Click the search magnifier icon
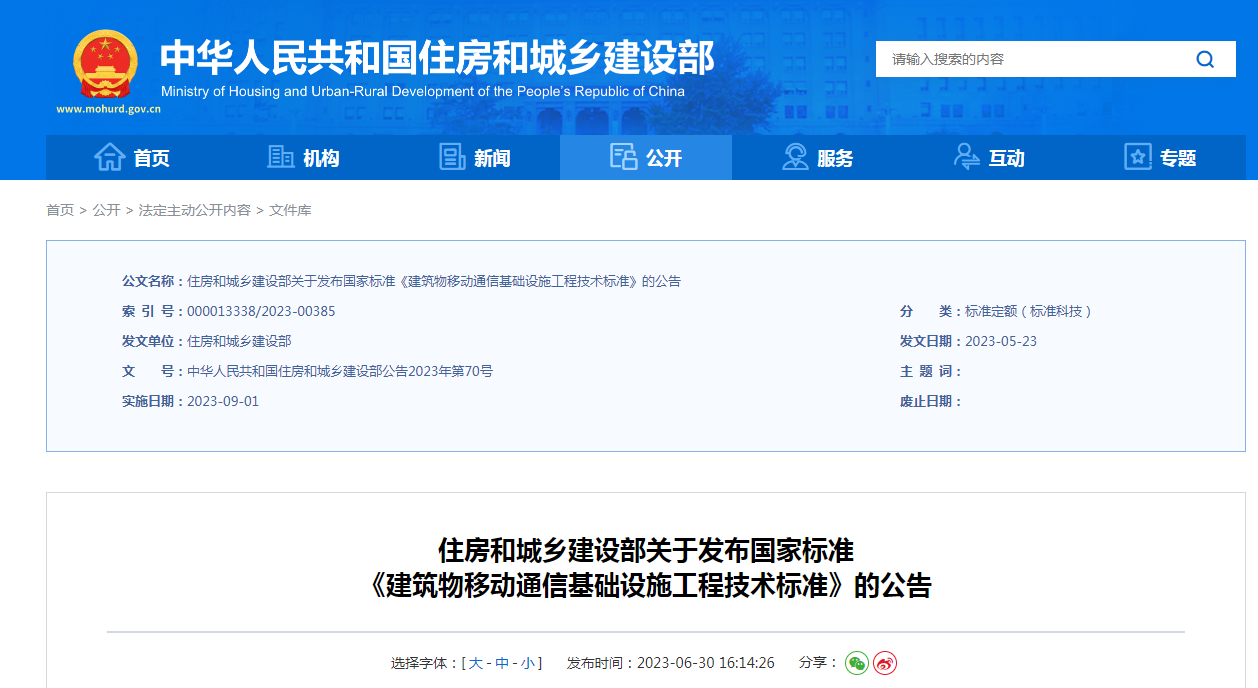 pyautogui.click(x=1205, y=59)
